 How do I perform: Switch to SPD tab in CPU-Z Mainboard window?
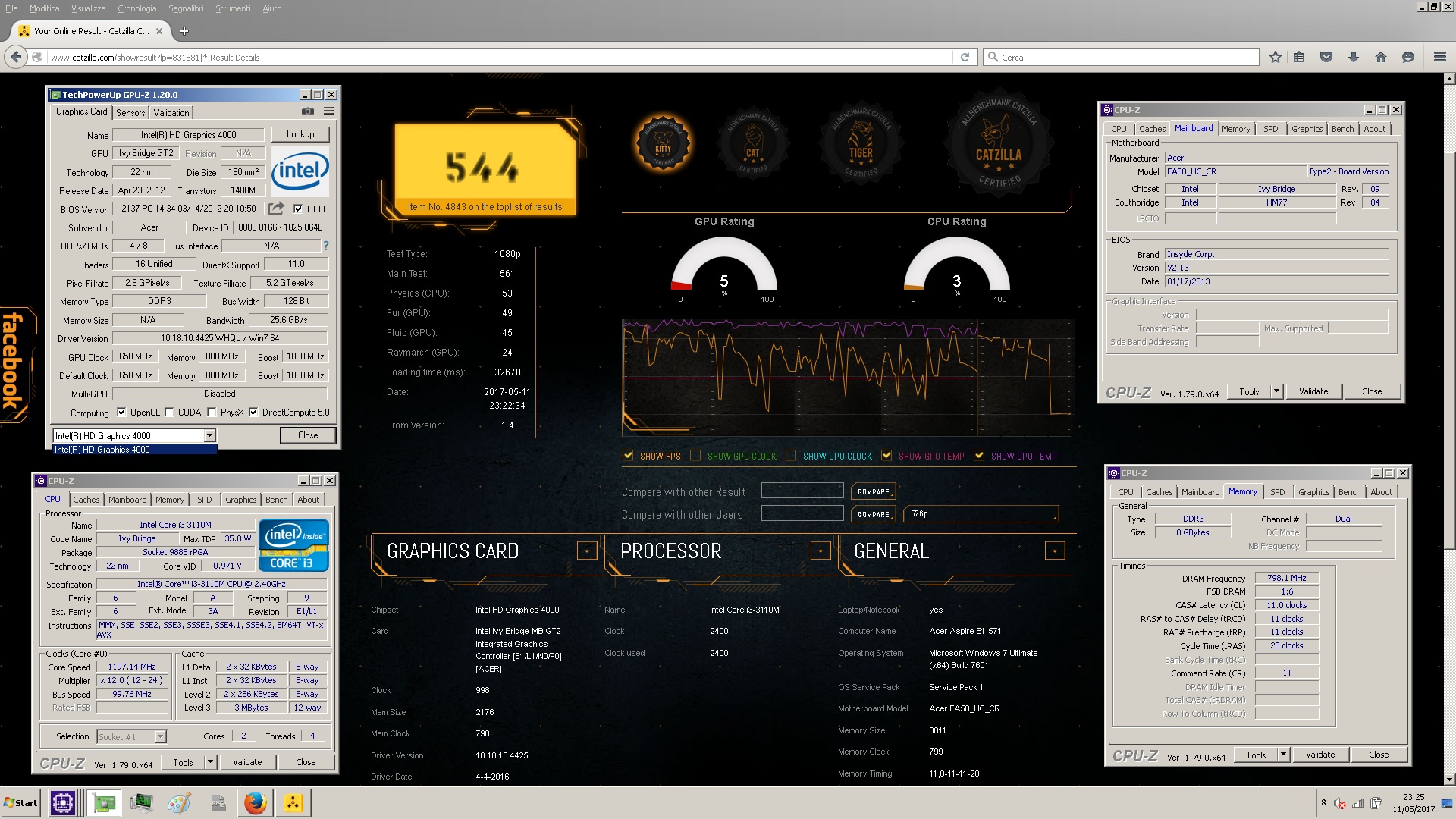click(x=1271, y=129)
